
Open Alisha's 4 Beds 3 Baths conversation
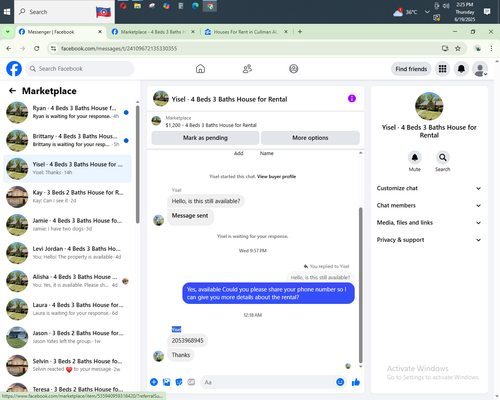67,281
